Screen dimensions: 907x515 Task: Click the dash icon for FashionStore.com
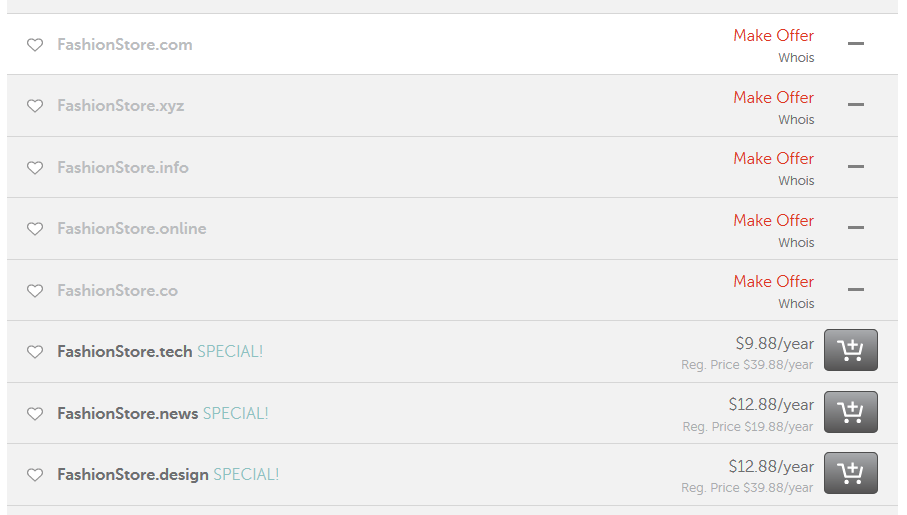click(856, 43)
